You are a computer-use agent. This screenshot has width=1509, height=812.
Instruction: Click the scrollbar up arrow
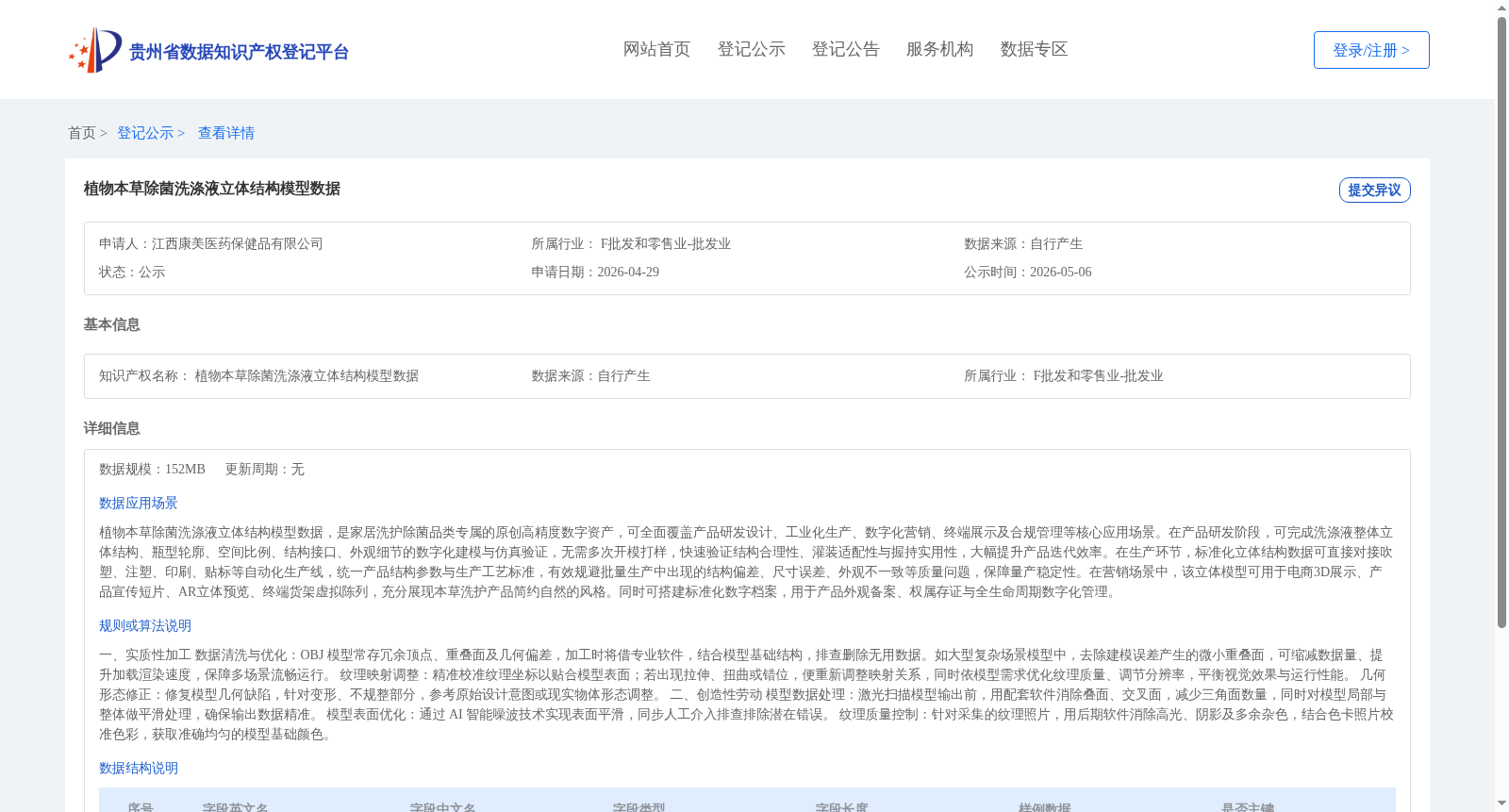pyautogui.click(x=1501, y=8)
